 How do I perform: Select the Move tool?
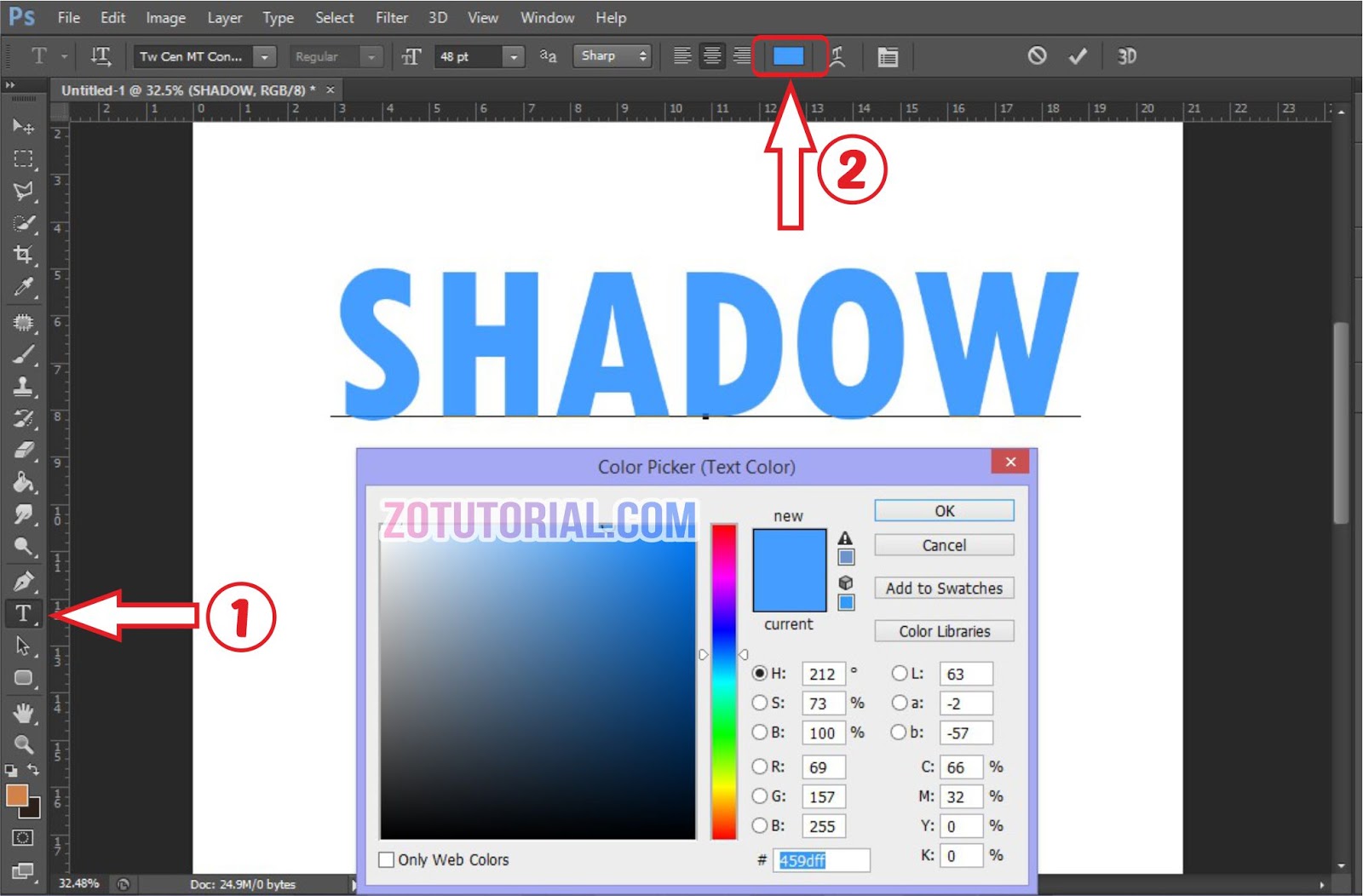tap(24, 126)
